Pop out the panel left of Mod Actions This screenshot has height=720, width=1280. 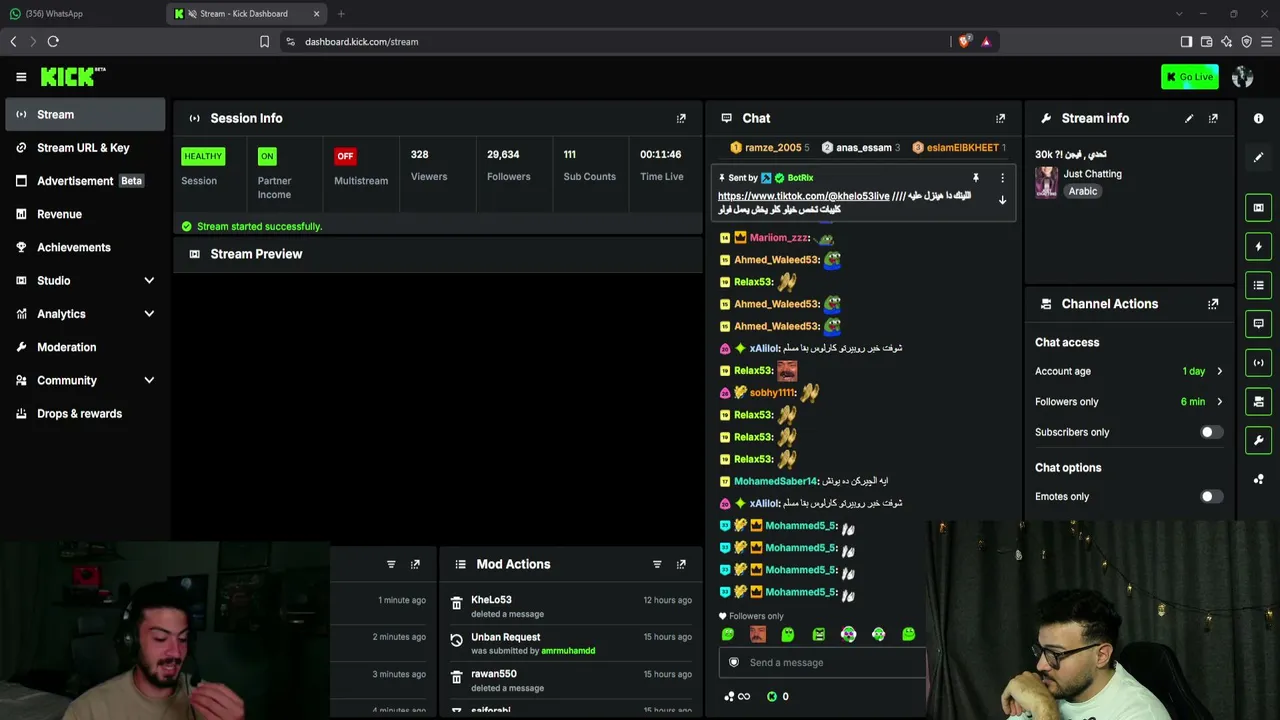[x=415, y=564]
